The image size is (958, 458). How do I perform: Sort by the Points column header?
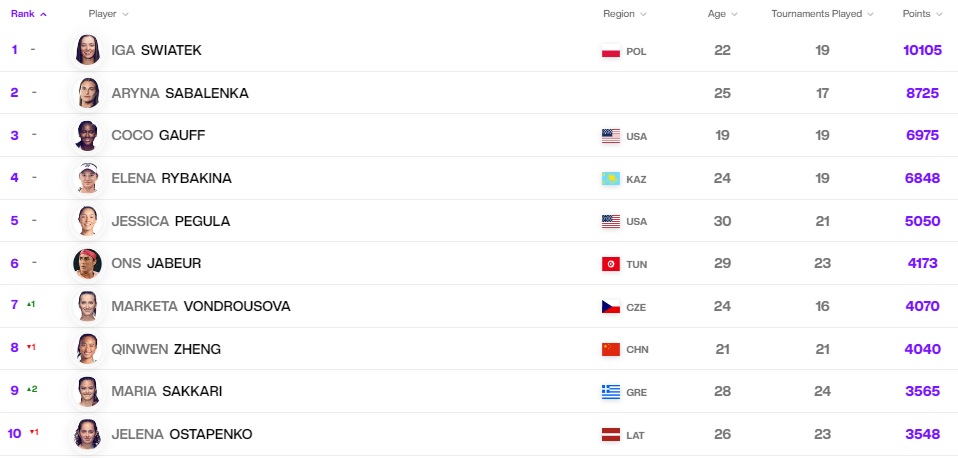point(923,13)
